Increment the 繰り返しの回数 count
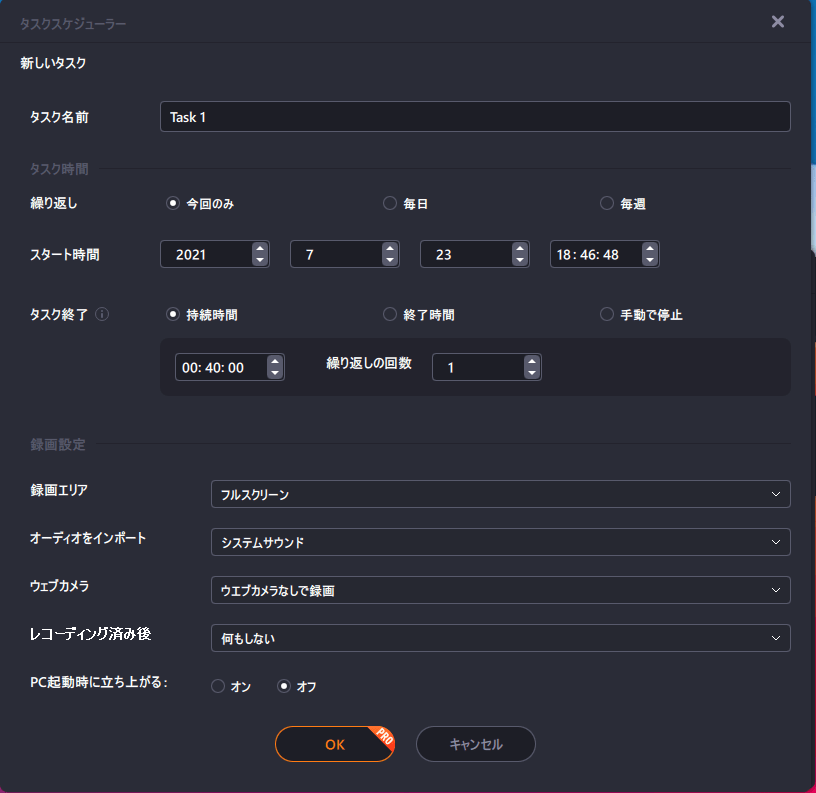816x793 pixels. [532, 361]
